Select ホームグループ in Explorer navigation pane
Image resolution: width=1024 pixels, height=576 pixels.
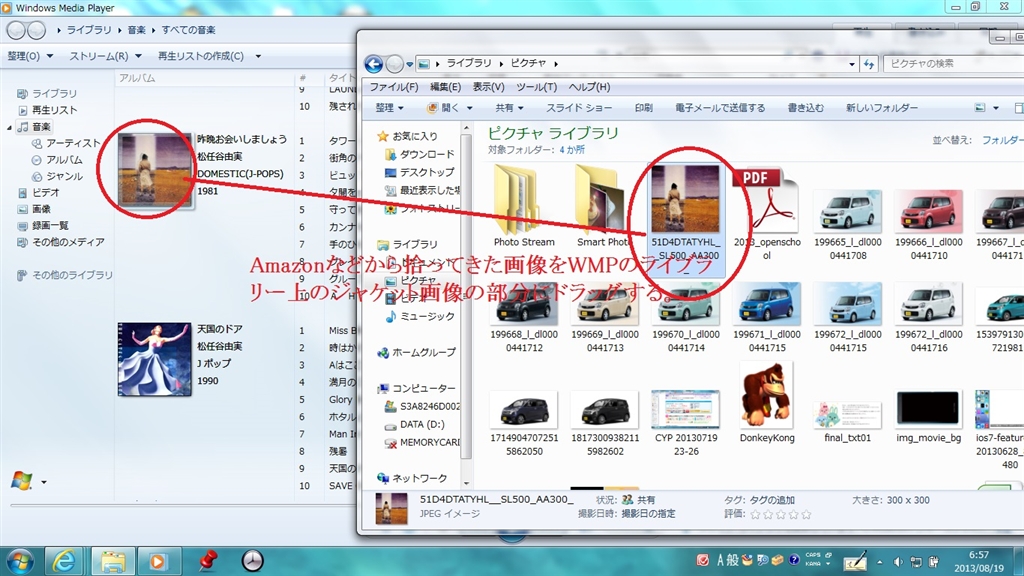[423, 353]
